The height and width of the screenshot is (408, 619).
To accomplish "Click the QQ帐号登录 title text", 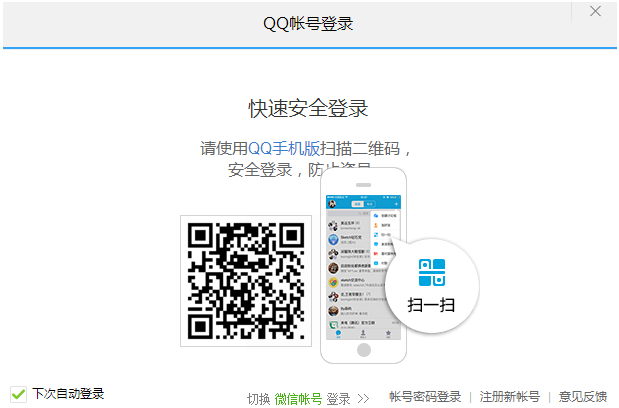I will coord(308,24).
